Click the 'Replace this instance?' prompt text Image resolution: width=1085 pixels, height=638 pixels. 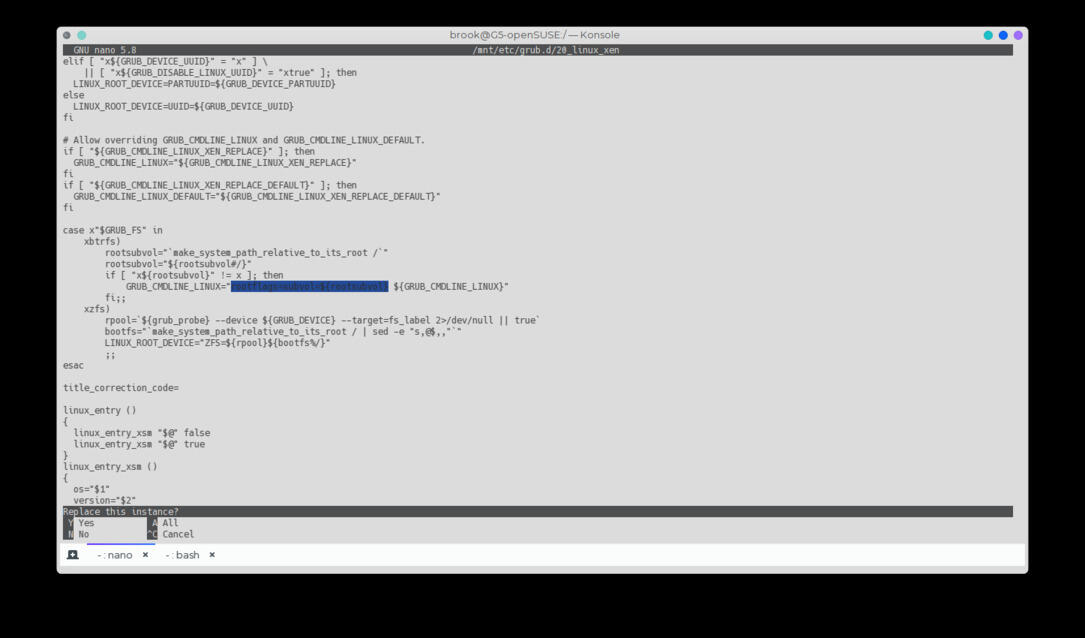point(120,512)
